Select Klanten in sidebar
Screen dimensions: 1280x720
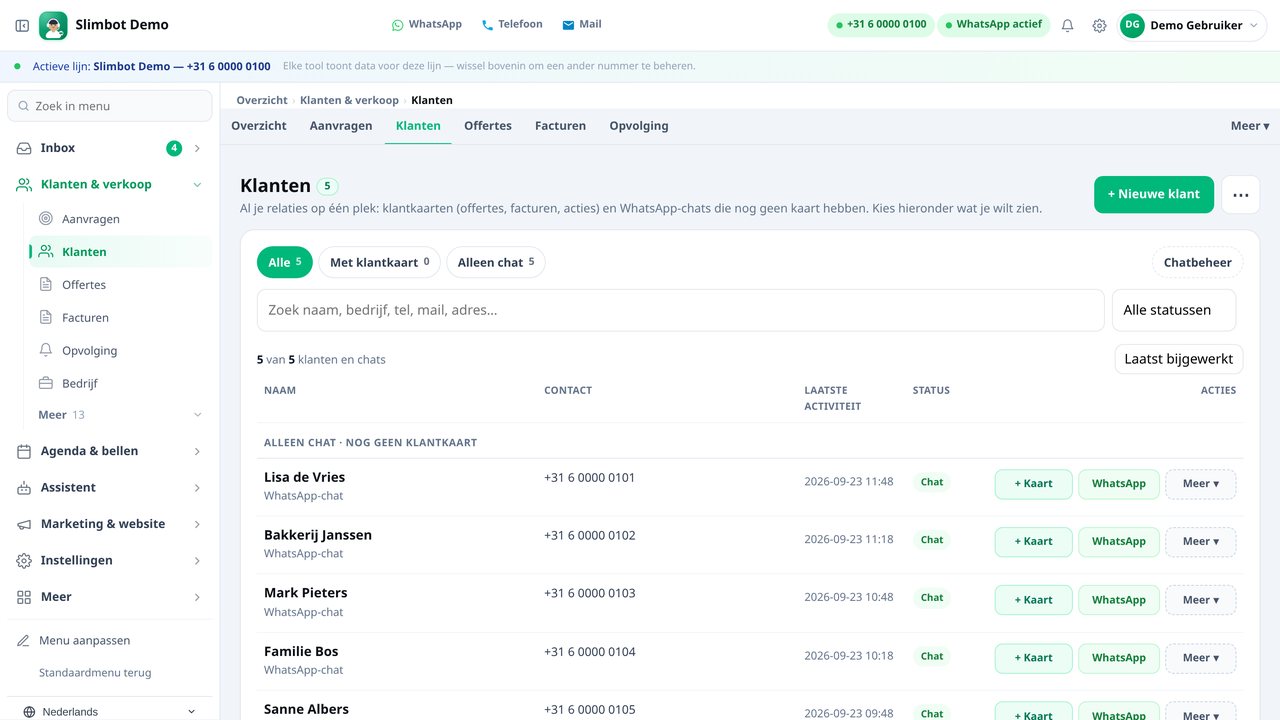(x=120, y=252)
